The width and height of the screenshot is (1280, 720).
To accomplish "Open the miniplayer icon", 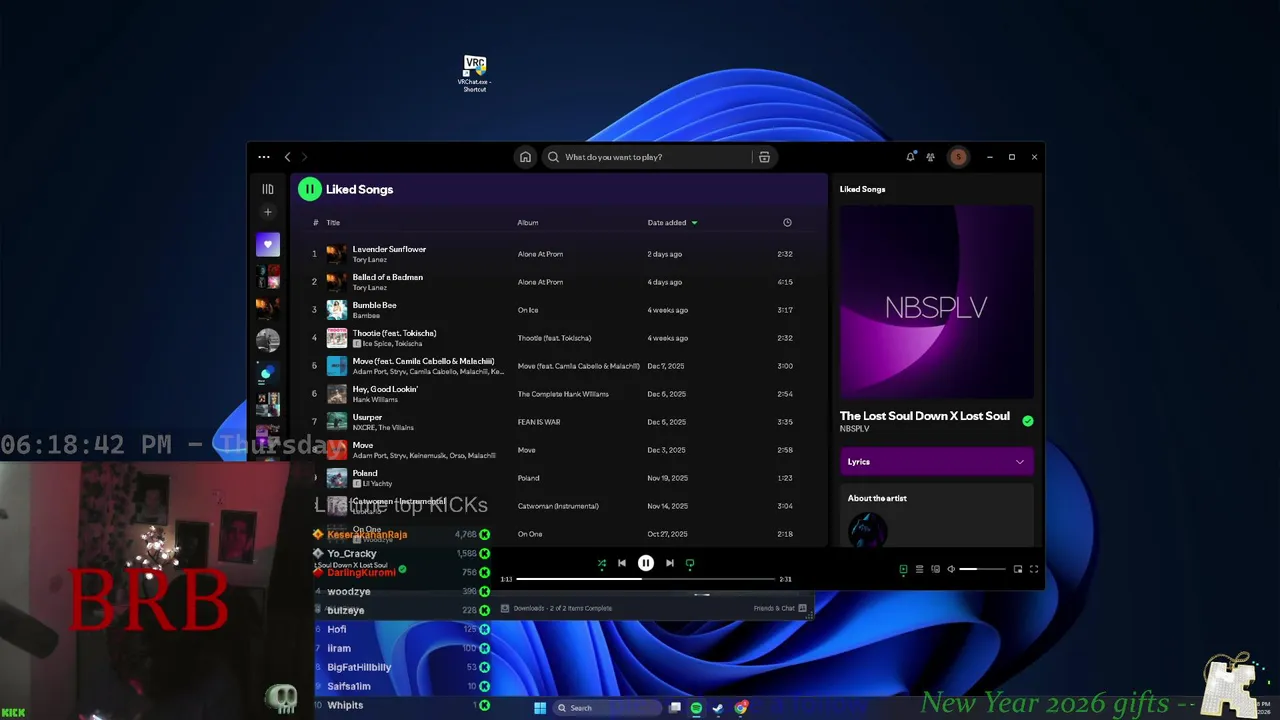I will [x=1018, y=569].
